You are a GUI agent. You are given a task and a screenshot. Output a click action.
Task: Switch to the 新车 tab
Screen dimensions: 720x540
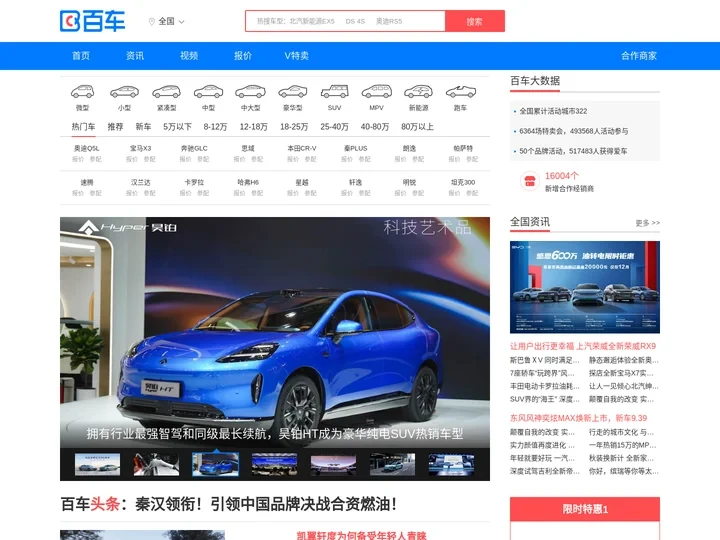(143, 127)
